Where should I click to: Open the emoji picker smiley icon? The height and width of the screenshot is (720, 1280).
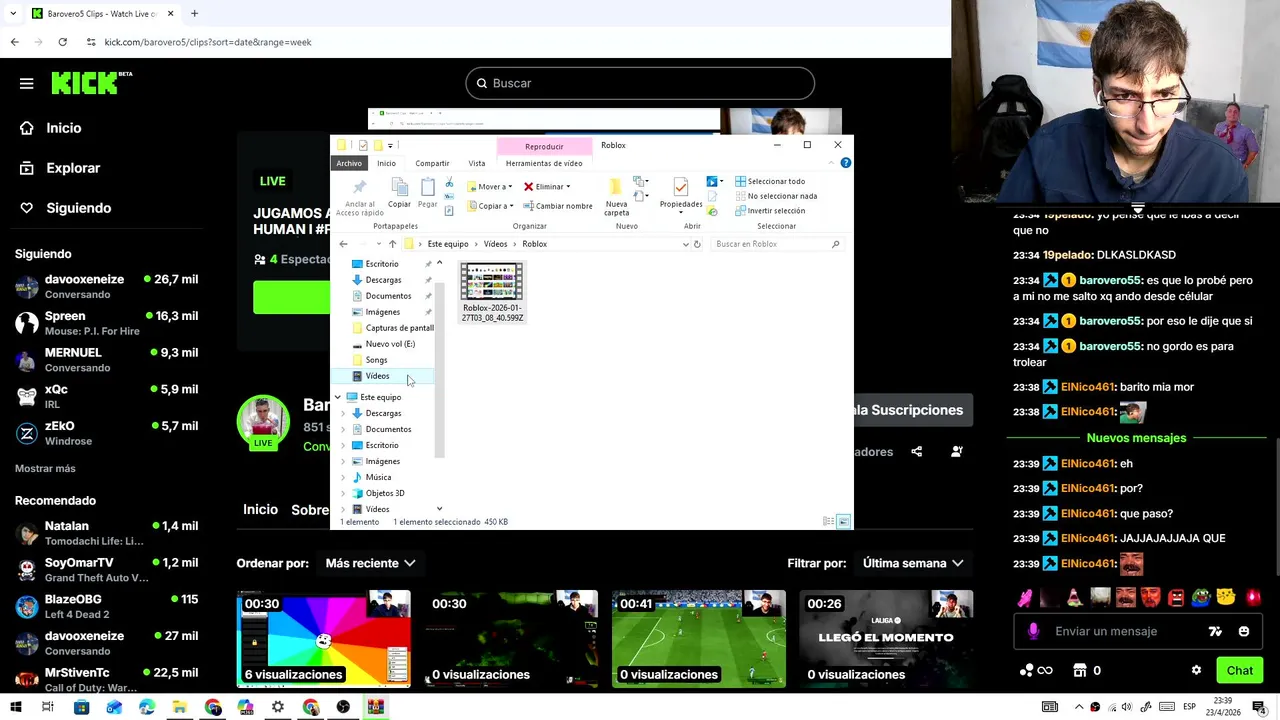[1244, 631]
